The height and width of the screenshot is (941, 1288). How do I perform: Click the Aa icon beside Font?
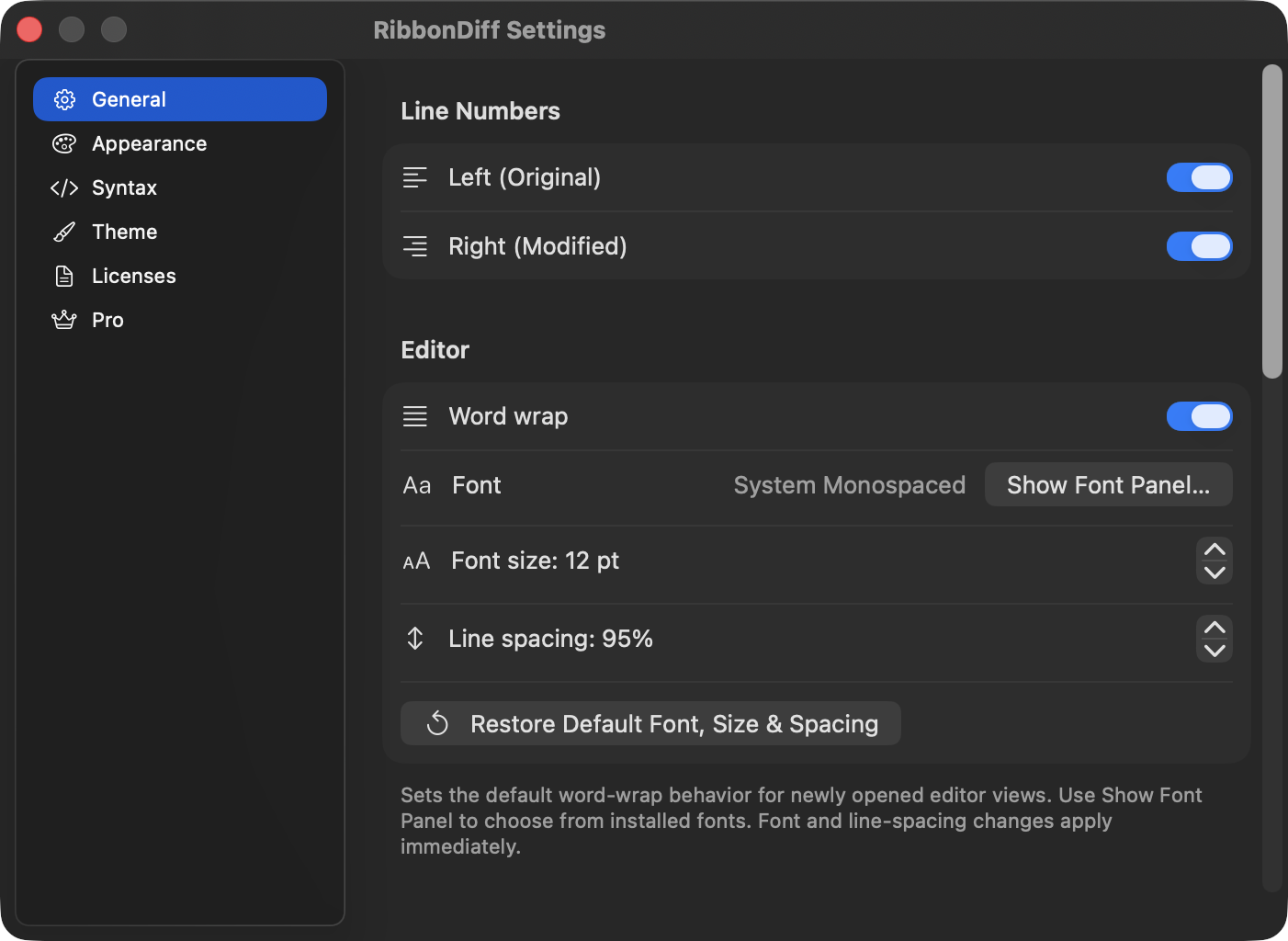(417, 485)
